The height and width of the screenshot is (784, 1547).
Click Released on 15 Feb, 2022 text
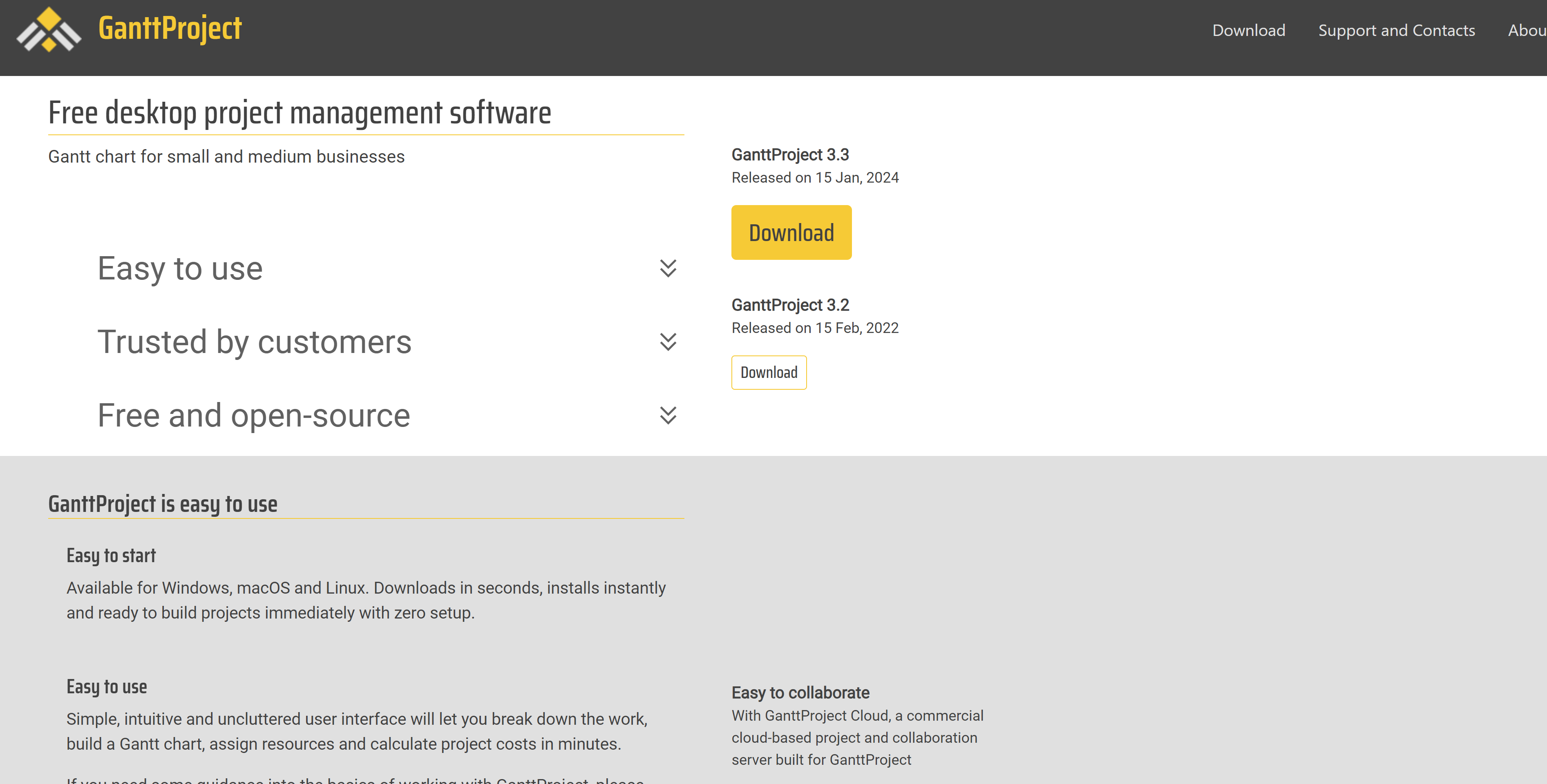(x=815, y=328)
